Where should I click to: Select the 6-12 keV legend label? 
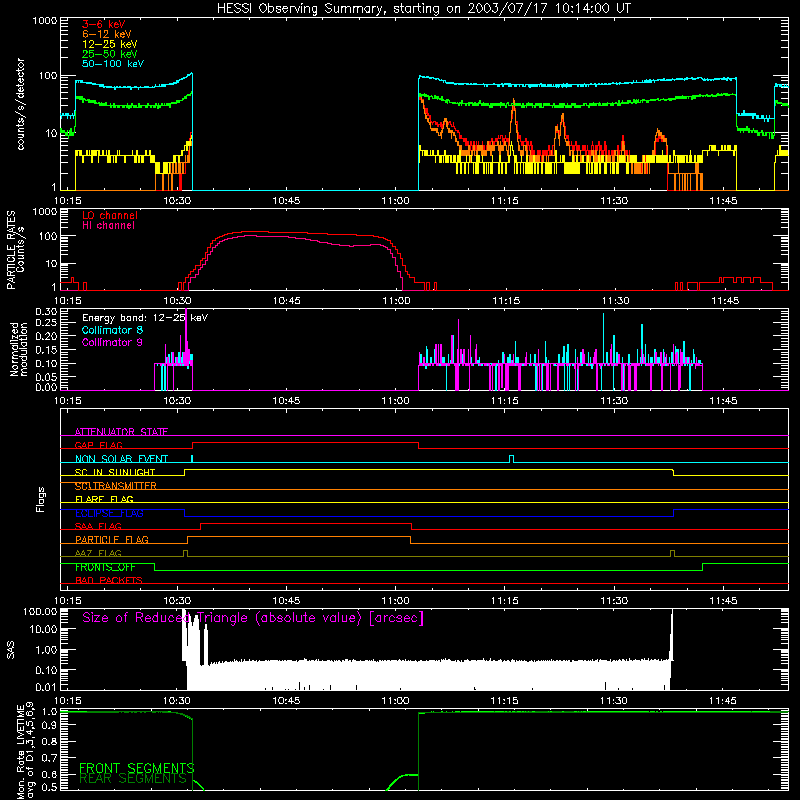(x=106, y=34)
